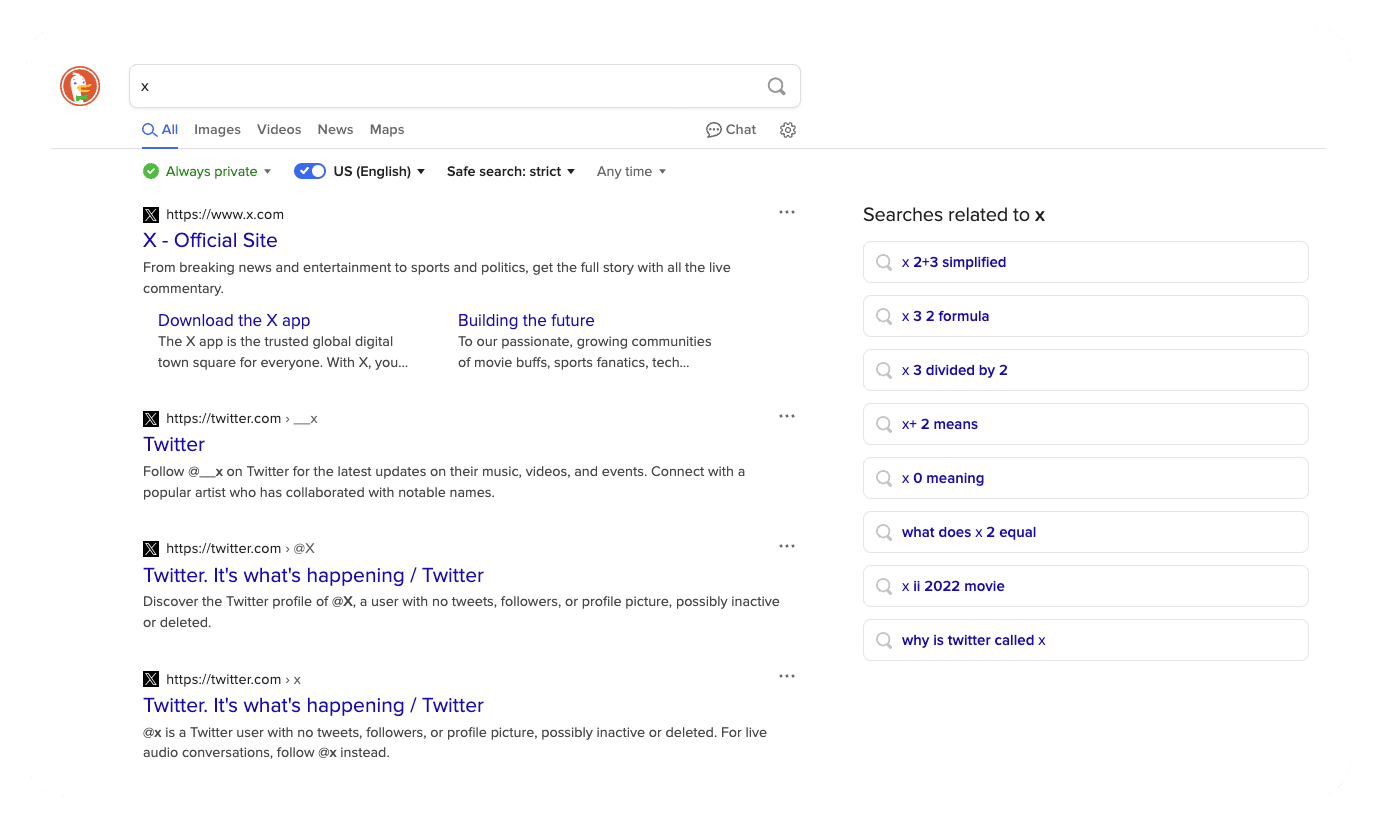Viewport: 1377px width, 823px height.
Task: Open the Building the future sitelink
Action: (526, 320)
